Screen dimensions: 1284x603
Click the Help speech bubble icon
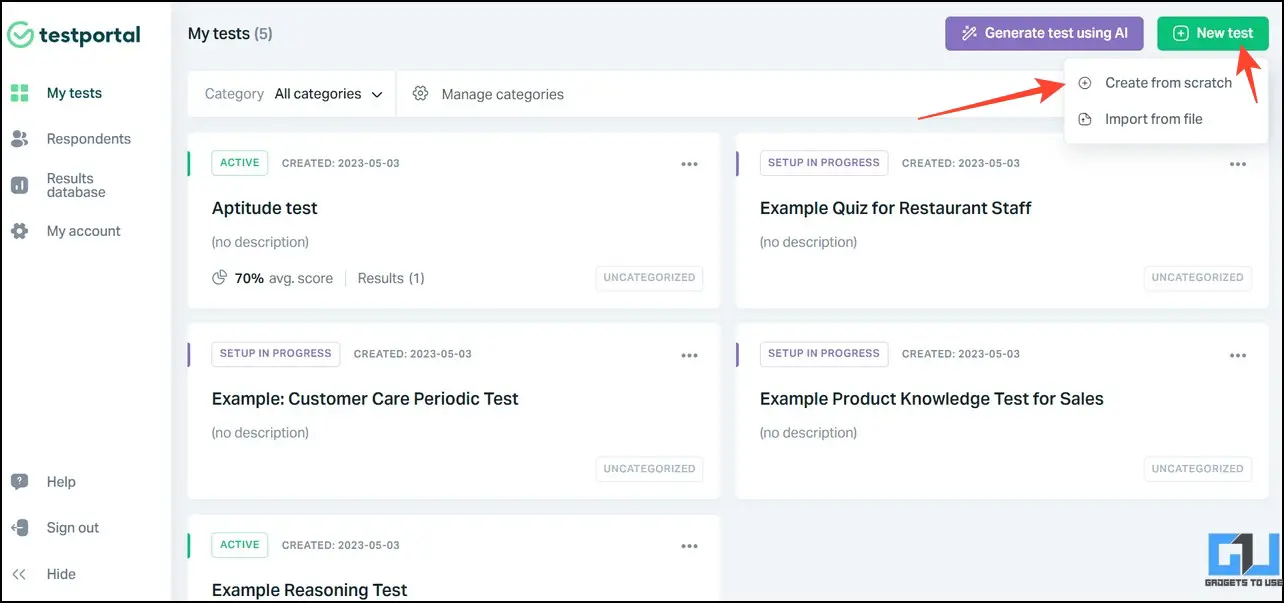19,482
